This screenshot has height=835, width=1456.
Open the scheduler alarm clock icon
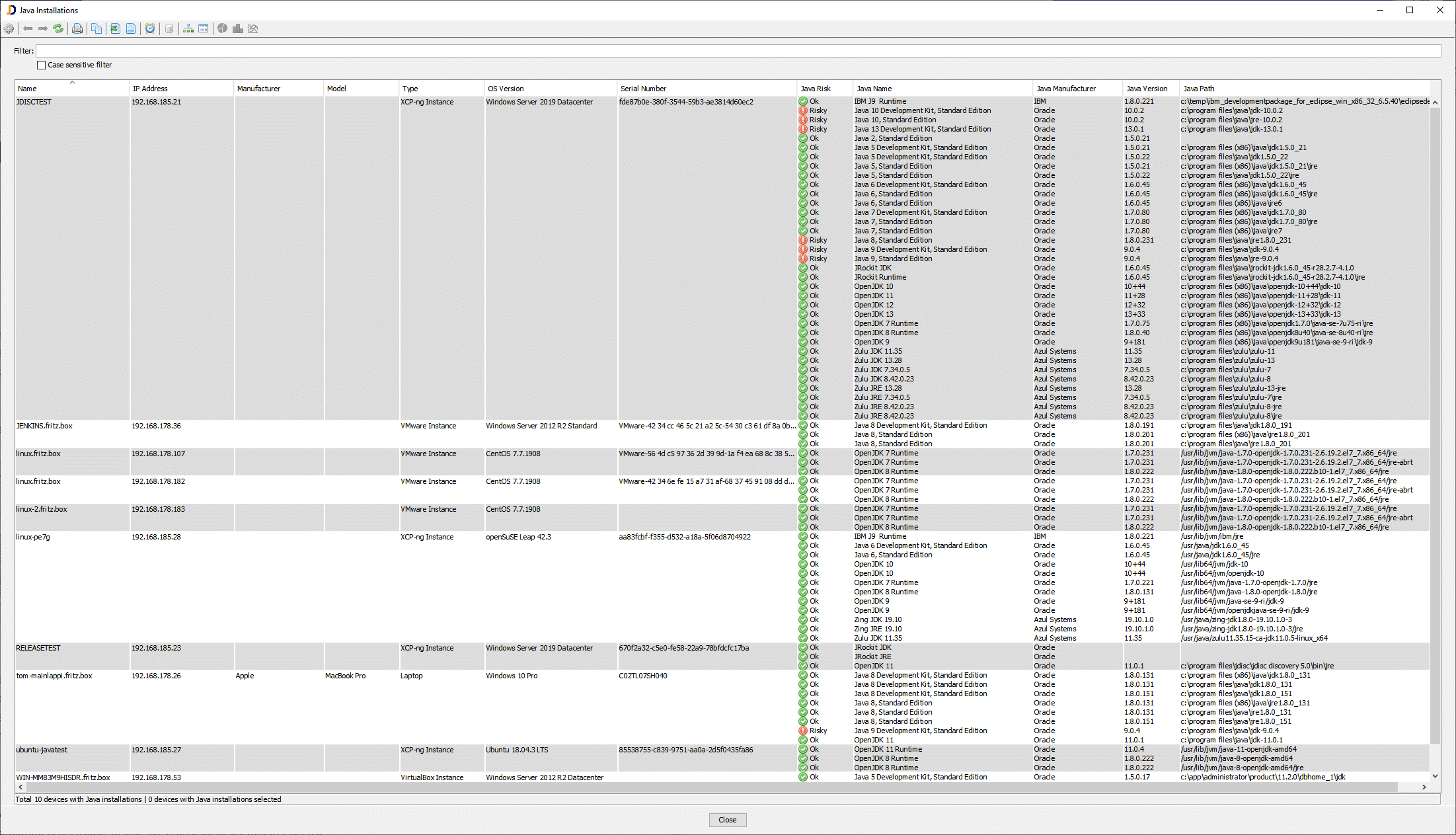click(150, 28)
